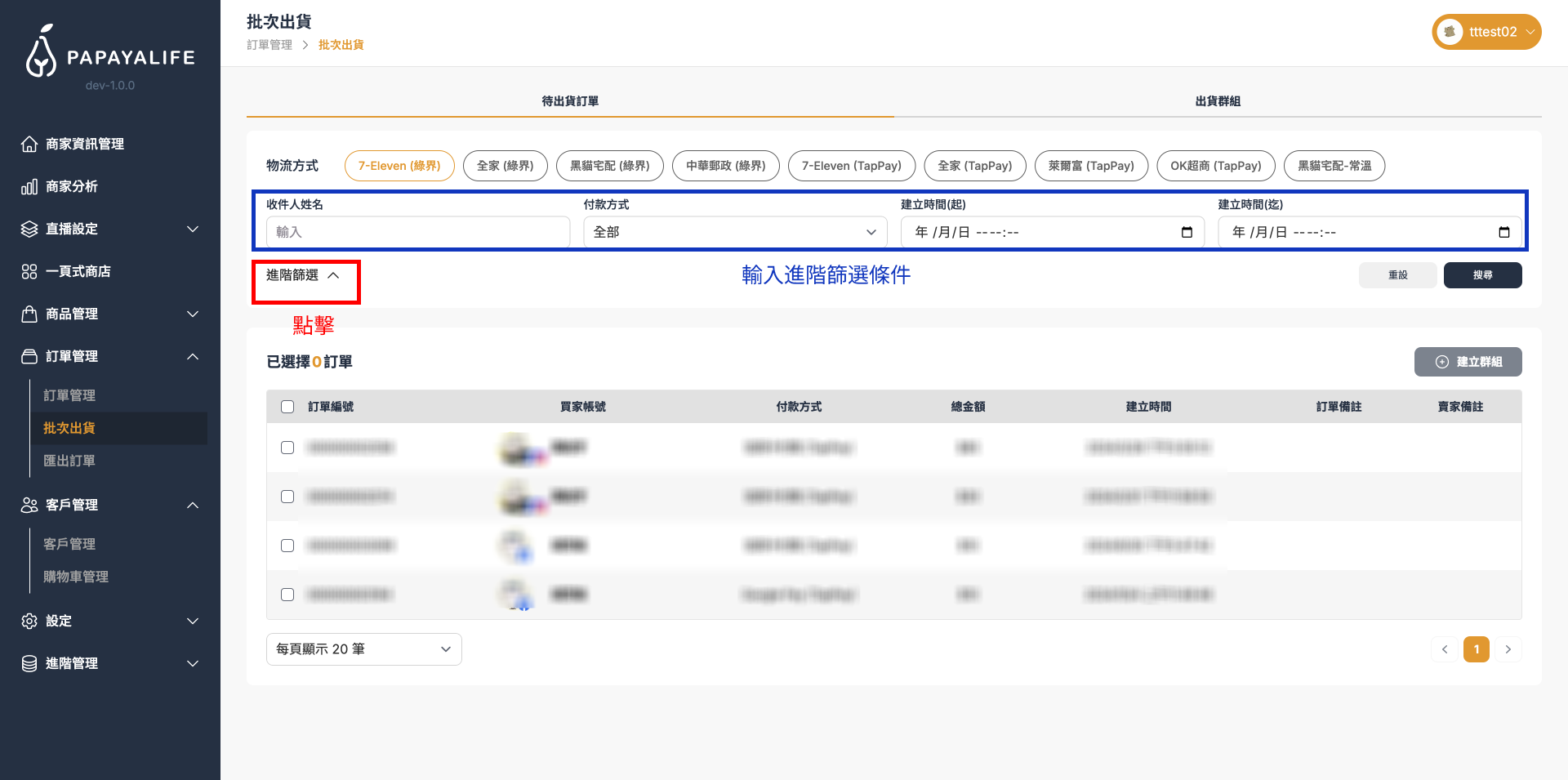Click the merchant info home icon
Image resolution: width=1568 pixels, height=780 pixels.
(x=29, y=144)
